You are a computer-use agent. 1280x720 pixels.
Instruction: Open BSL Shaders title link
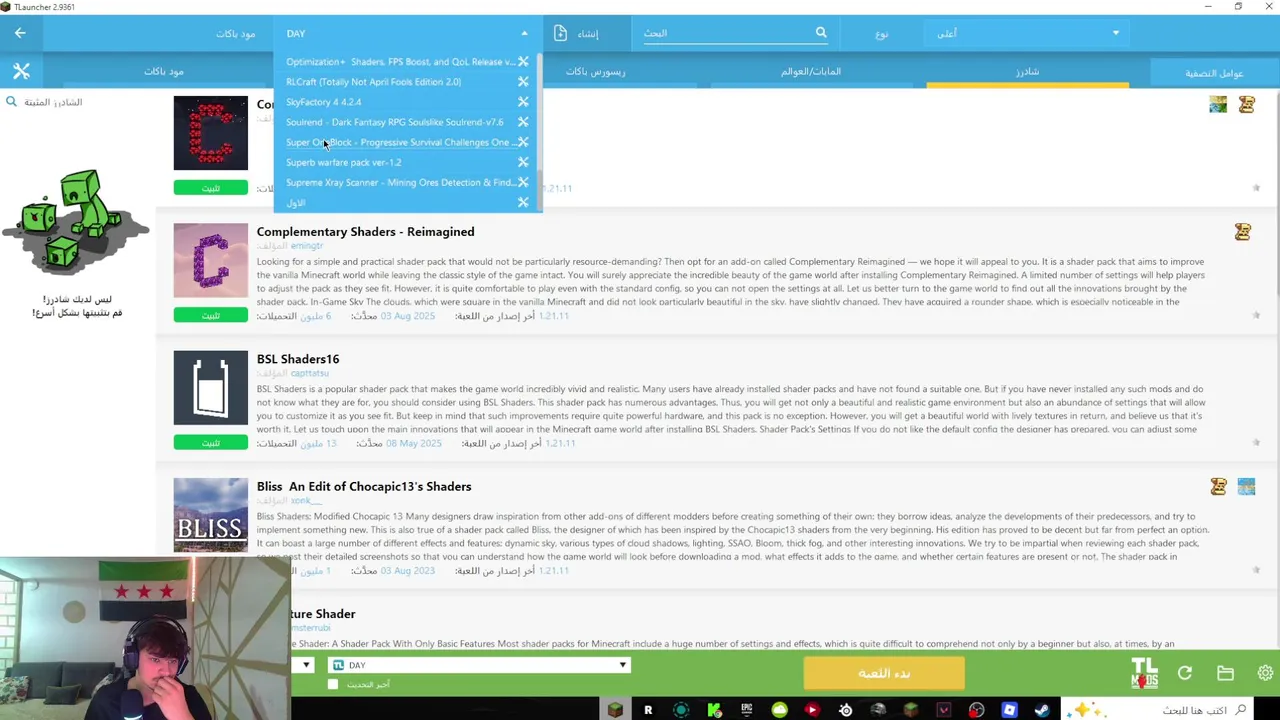click(298, 359)
